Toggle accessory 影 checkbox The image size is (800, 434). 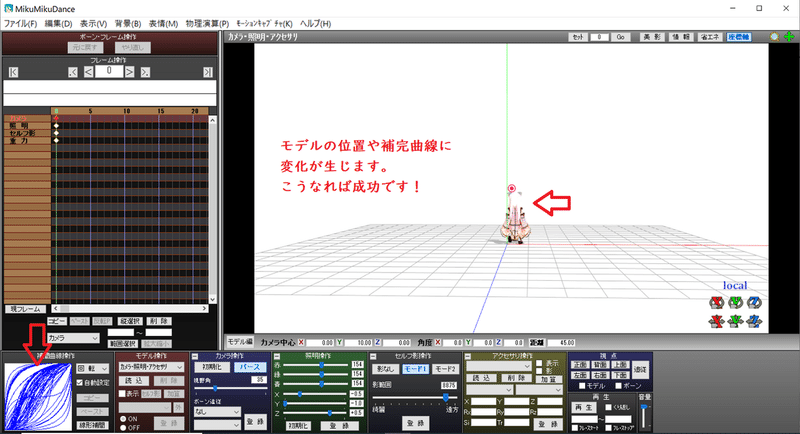tap(539, 371)
